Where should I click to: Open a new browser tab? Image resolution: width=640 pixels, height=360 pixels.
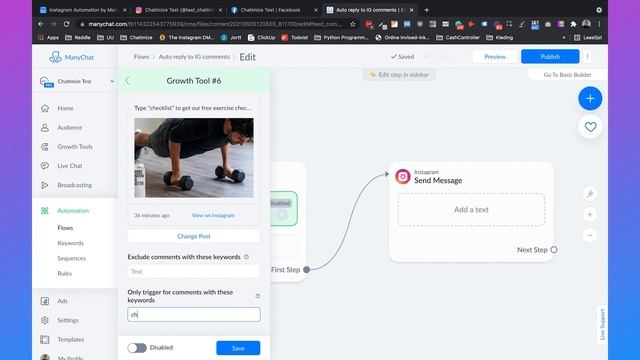pos(427,10)
